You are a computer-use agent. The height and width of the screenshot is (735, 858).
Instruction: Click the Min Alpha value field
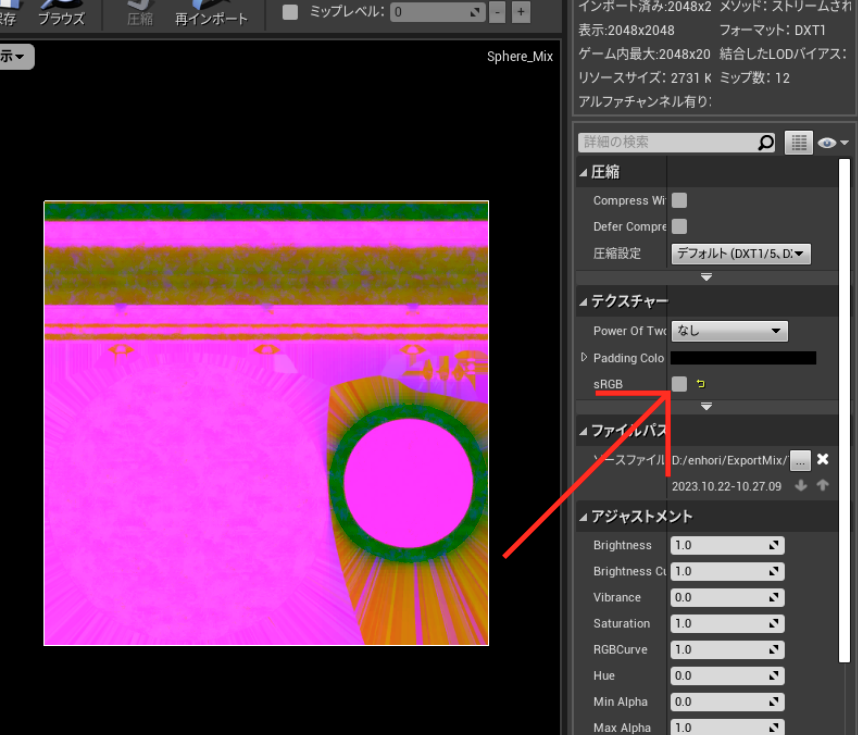coord(727,702)
